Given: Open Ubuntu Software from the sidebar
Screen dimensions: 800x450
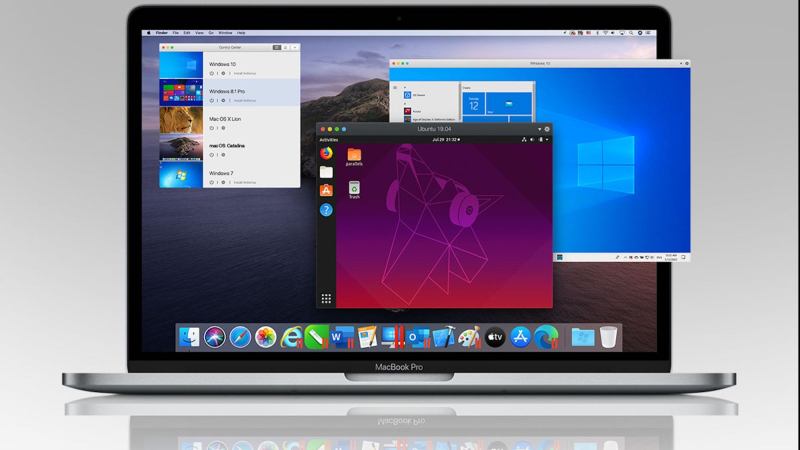Looking at the screenshot, I should pos(326,191).
